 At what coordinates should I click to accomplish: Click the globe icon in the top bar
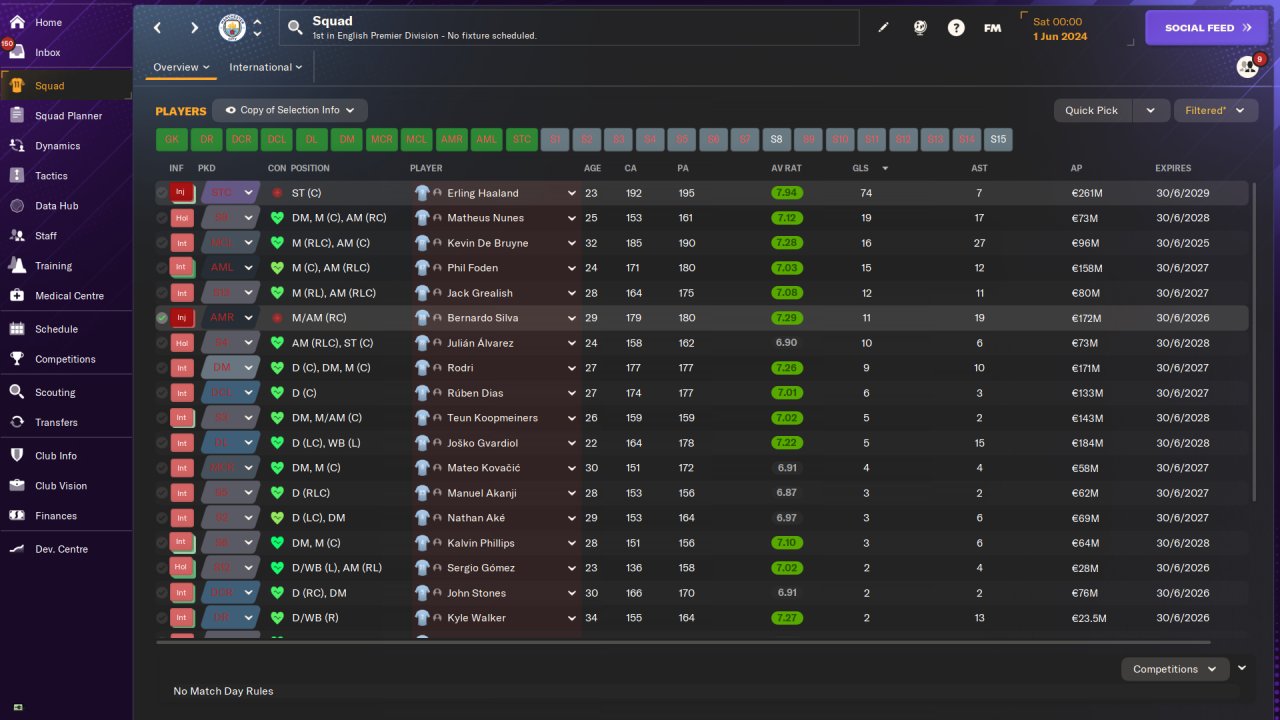point(920,28)
